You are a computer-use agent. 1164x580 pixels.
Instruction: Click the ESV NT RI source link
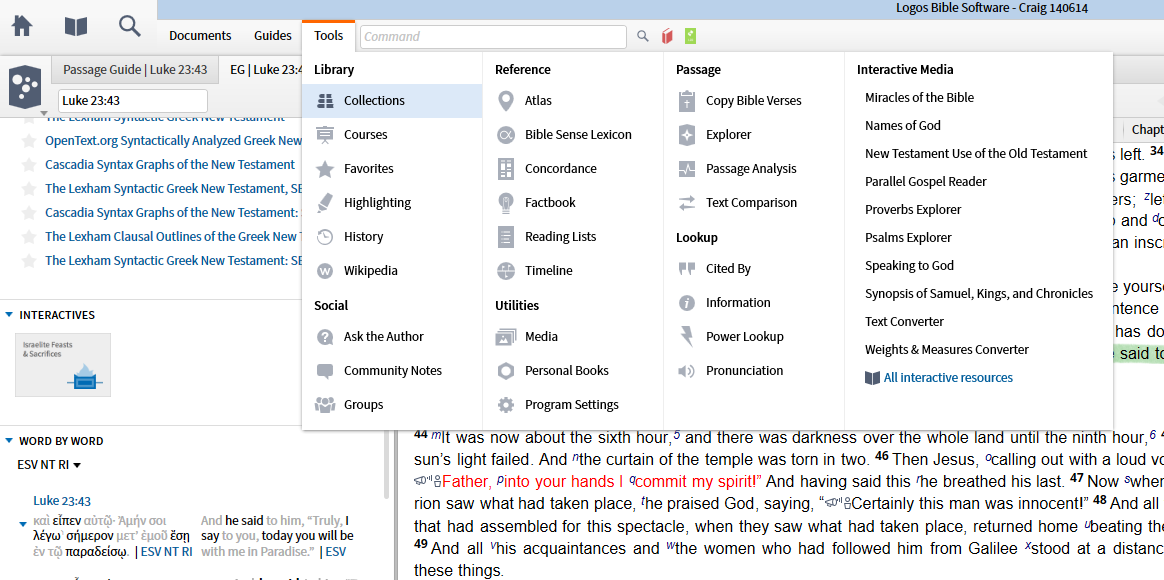[x=166, y=552]
